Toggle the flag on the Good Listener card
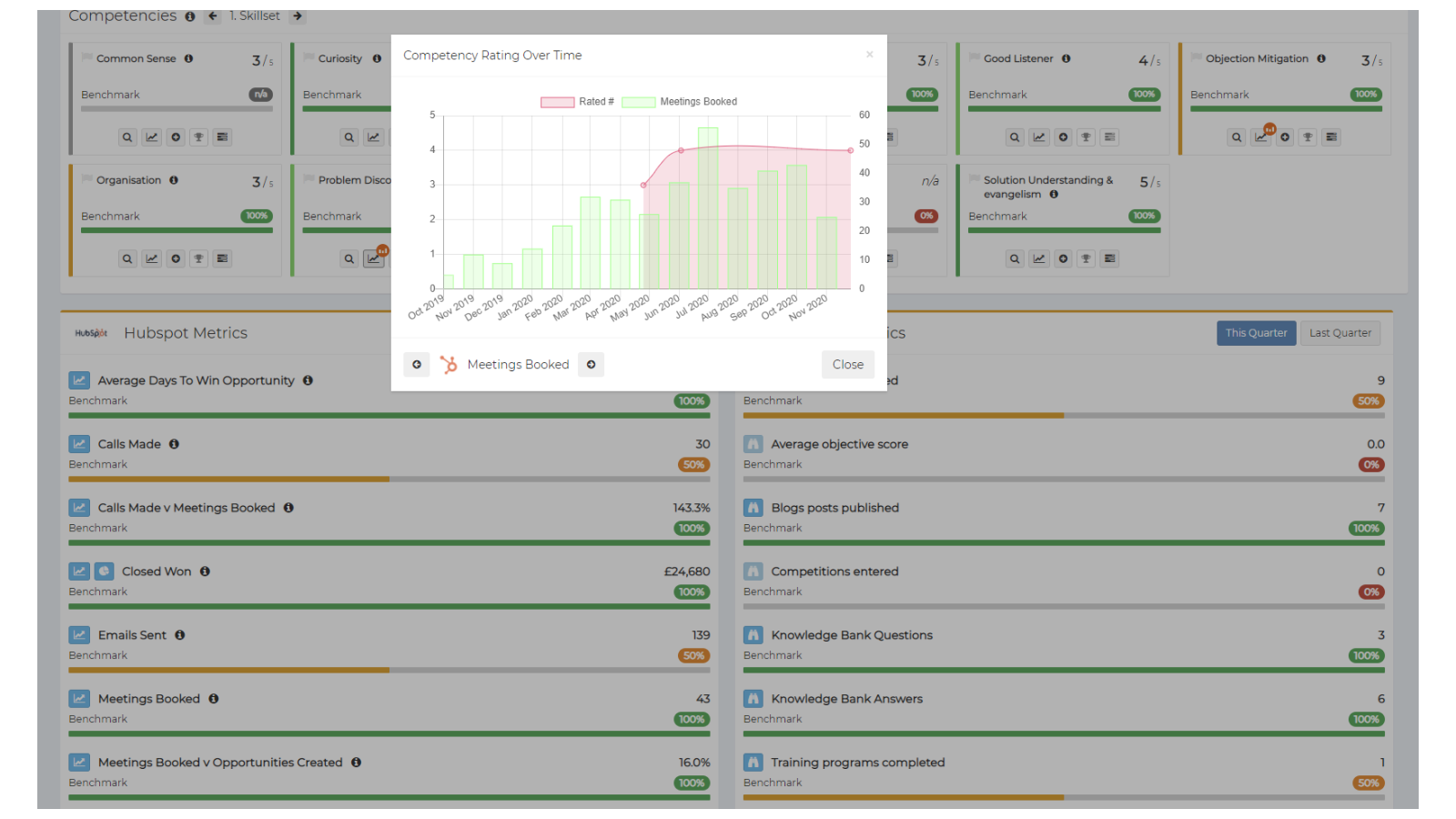1456x819 pixels. (974, 57)
